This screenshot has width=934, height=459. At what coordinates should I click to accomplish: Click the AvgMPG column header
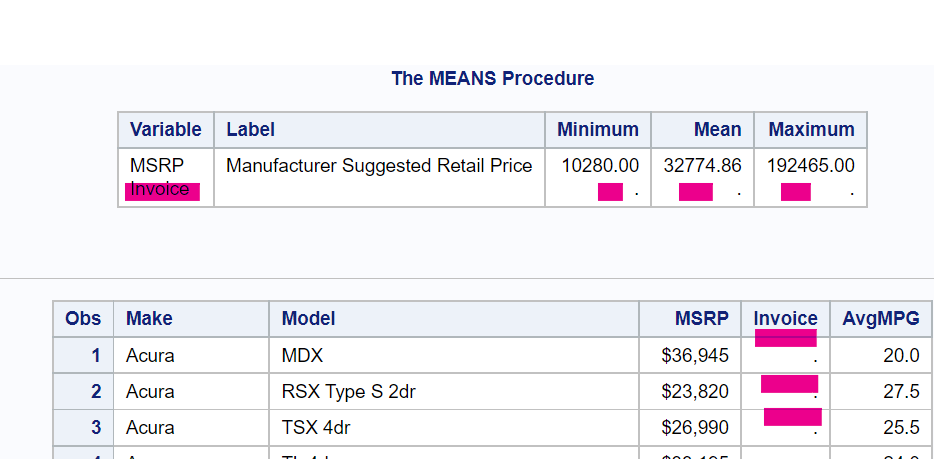[881, 318]
